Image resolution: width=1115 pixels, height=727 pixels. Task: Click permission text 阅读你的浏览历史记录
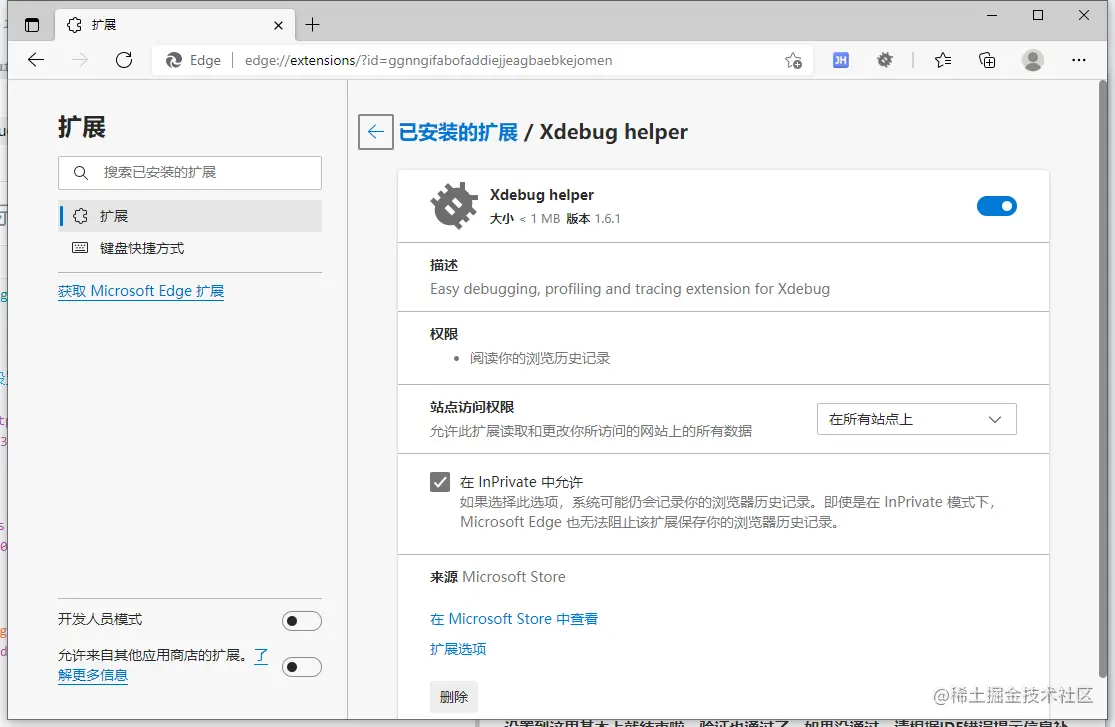[540, 359]
